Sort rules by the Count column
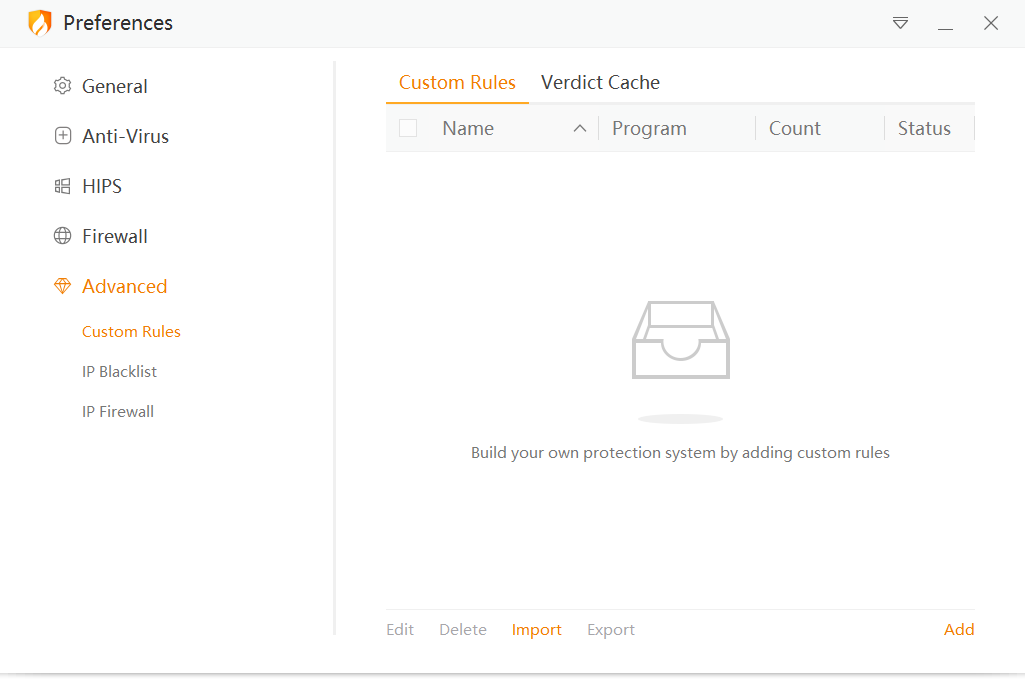This screenshot has height=694, width=1025. [x=794, y=128]
